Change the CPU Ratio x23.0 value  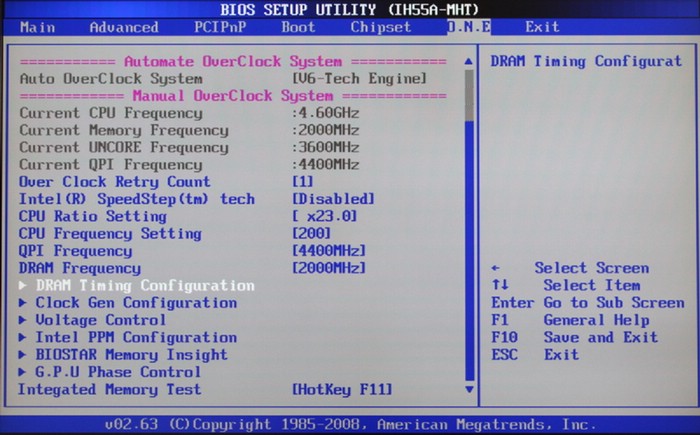pos(325,216)
